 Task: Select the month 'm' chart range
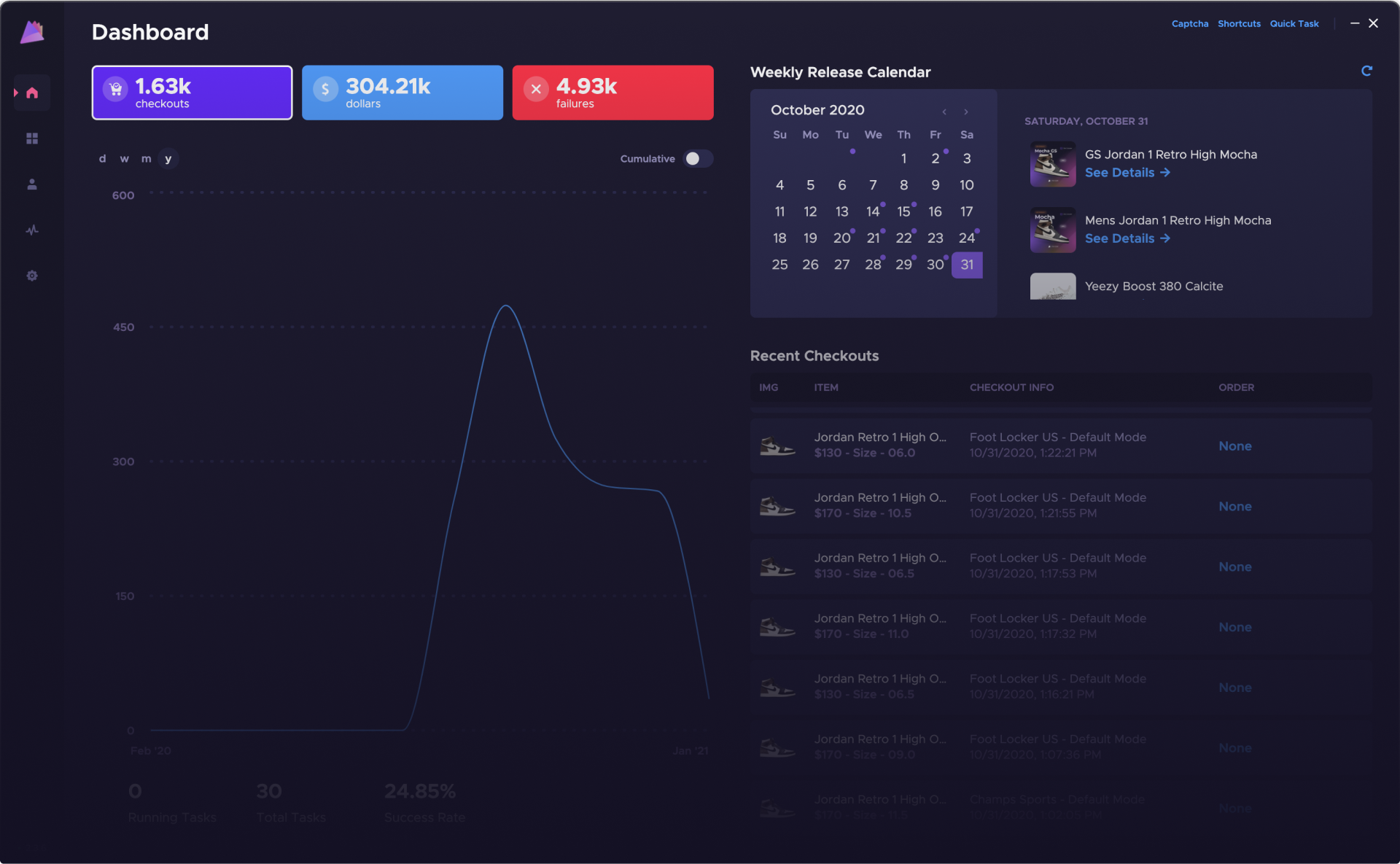pos(147,158)
